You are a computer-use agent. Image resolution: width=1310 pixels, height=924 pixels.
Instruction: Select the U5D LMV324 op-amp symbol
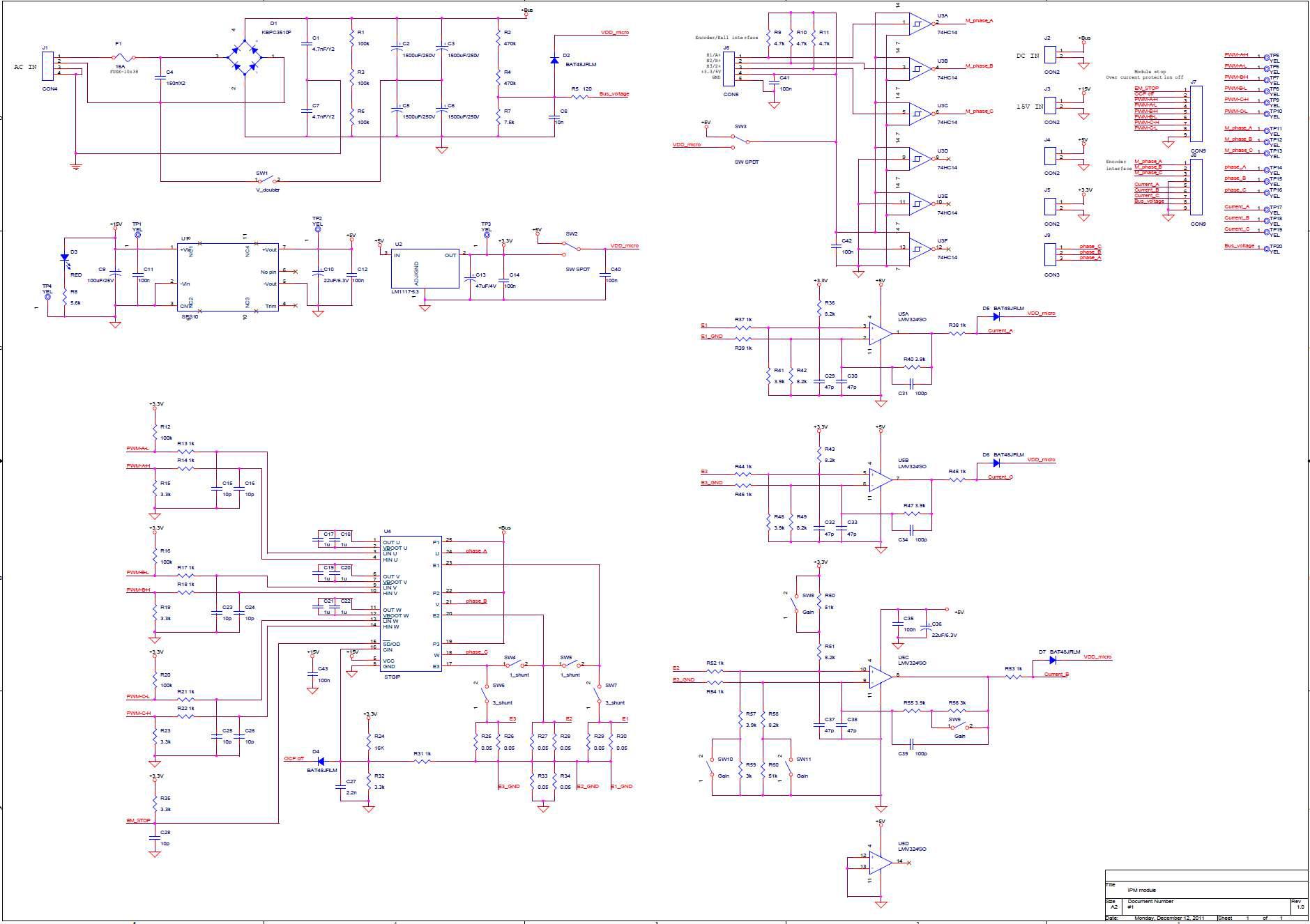point(881,863)
